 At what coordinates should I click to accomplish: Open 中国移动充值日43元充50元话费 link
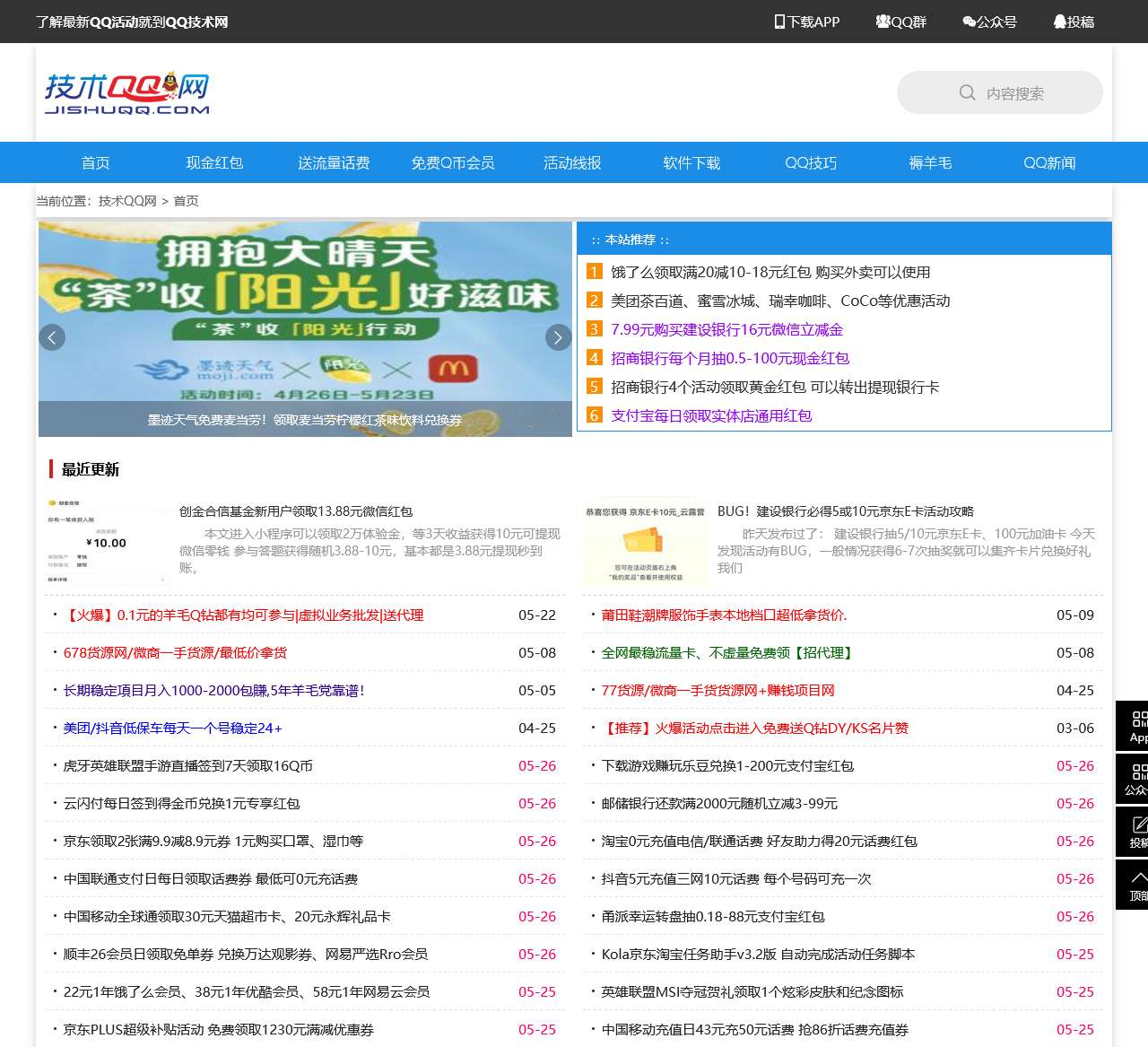(755, 1030)
